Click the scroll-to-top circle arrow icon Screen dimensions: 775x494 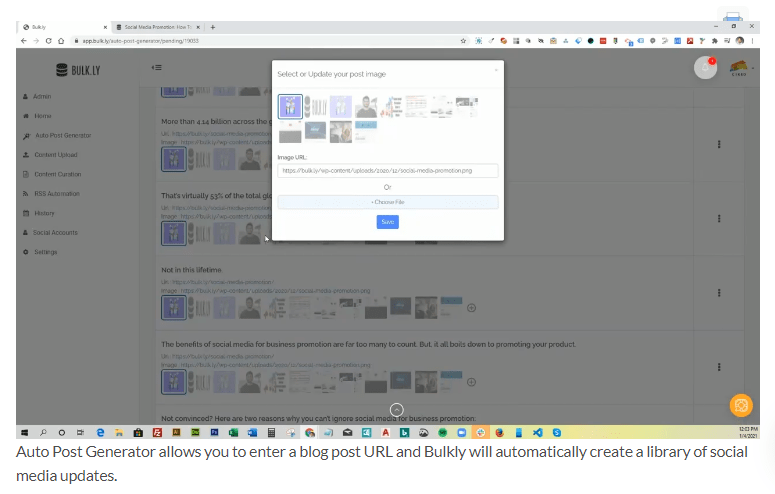point(396,410)
